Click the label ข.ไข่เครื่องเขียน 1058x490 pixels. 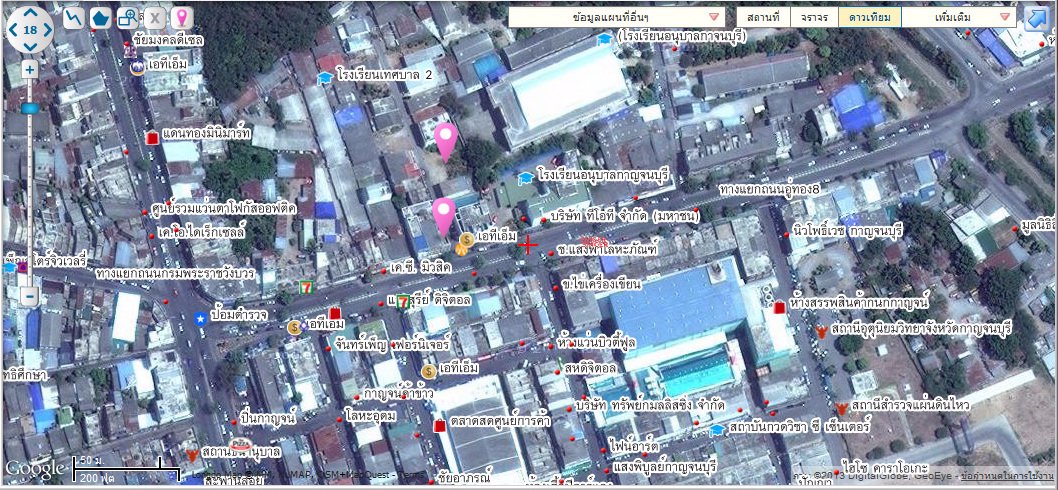pos(601,283)
